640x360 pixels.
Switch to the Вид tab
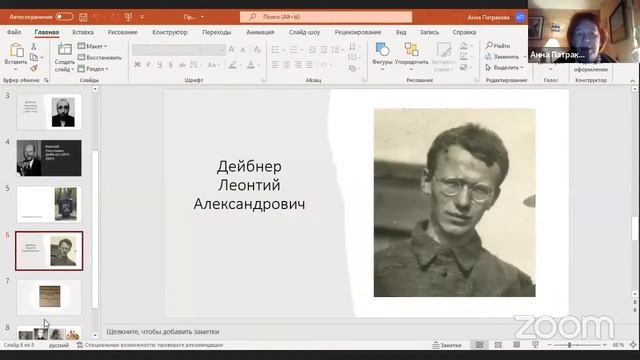tap(401, 32)
